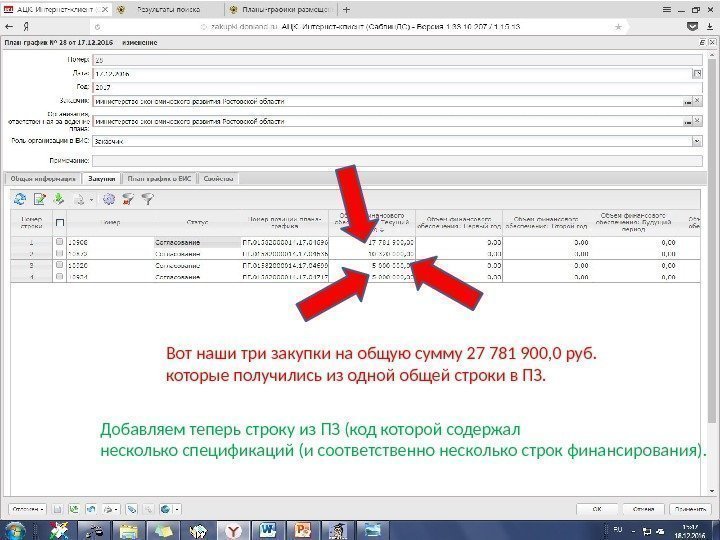Expand the Роль организации в ЕИС dropdown

697,141
